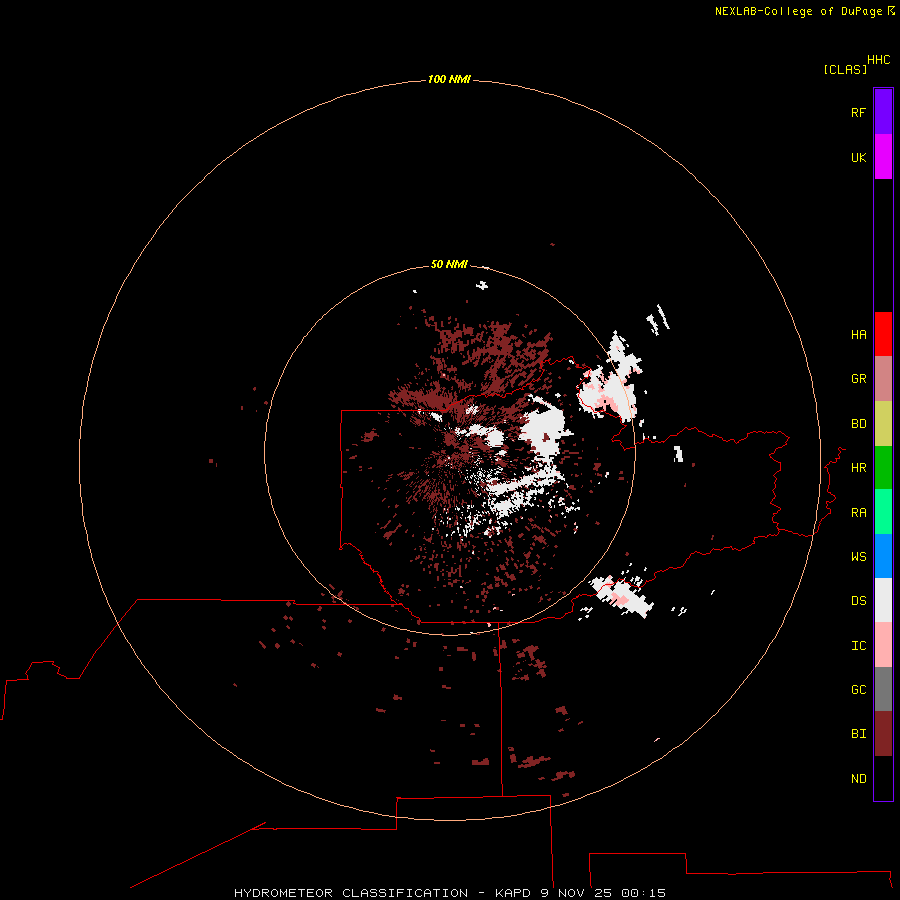Pick the DS white legend swatch
Image resolution: width=900 pixels, height=900 pixels.
pos(883,600)
